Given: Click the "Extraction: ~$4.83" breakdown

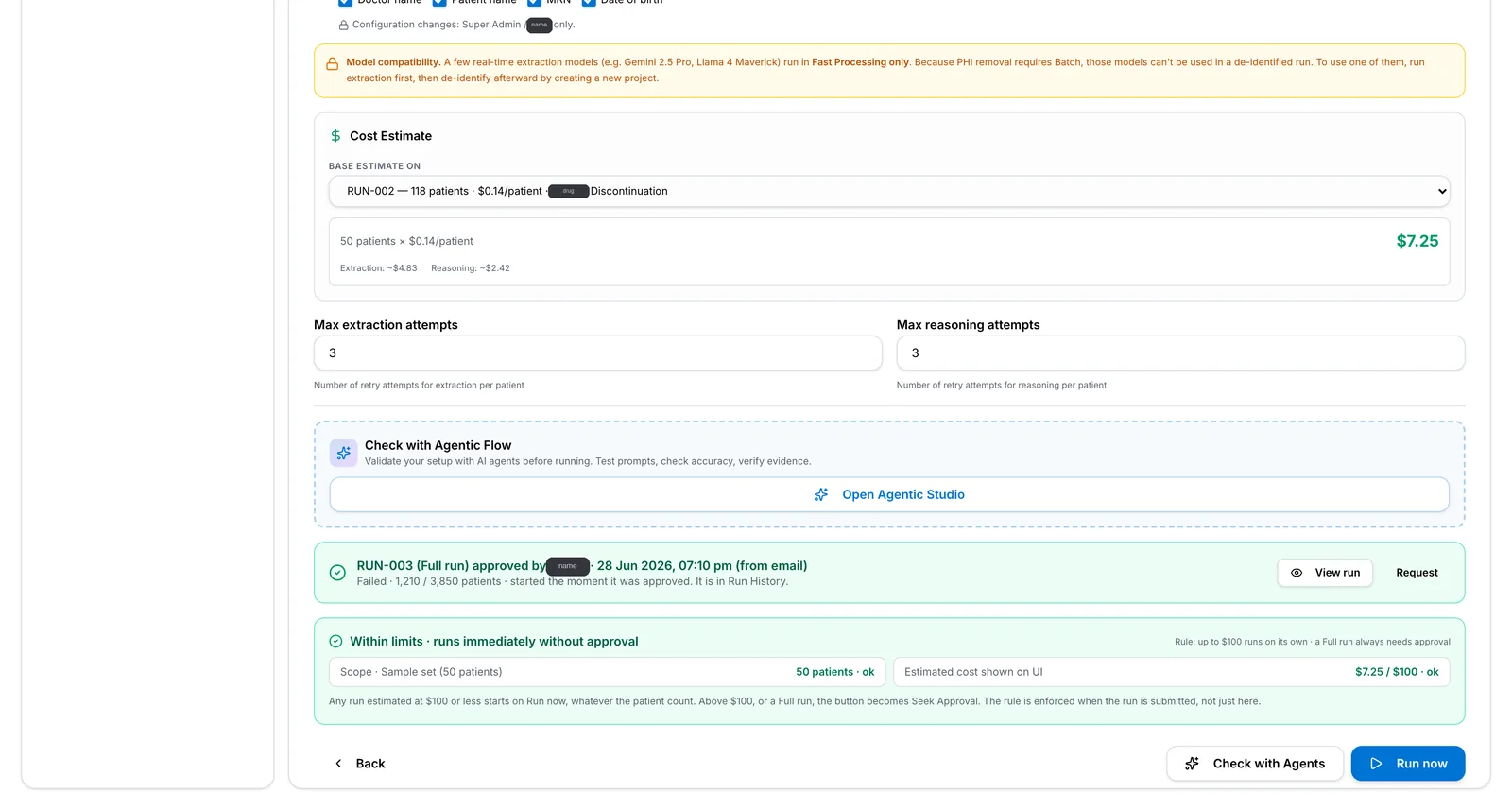Looking at the screenshot, I should (378, 268).
